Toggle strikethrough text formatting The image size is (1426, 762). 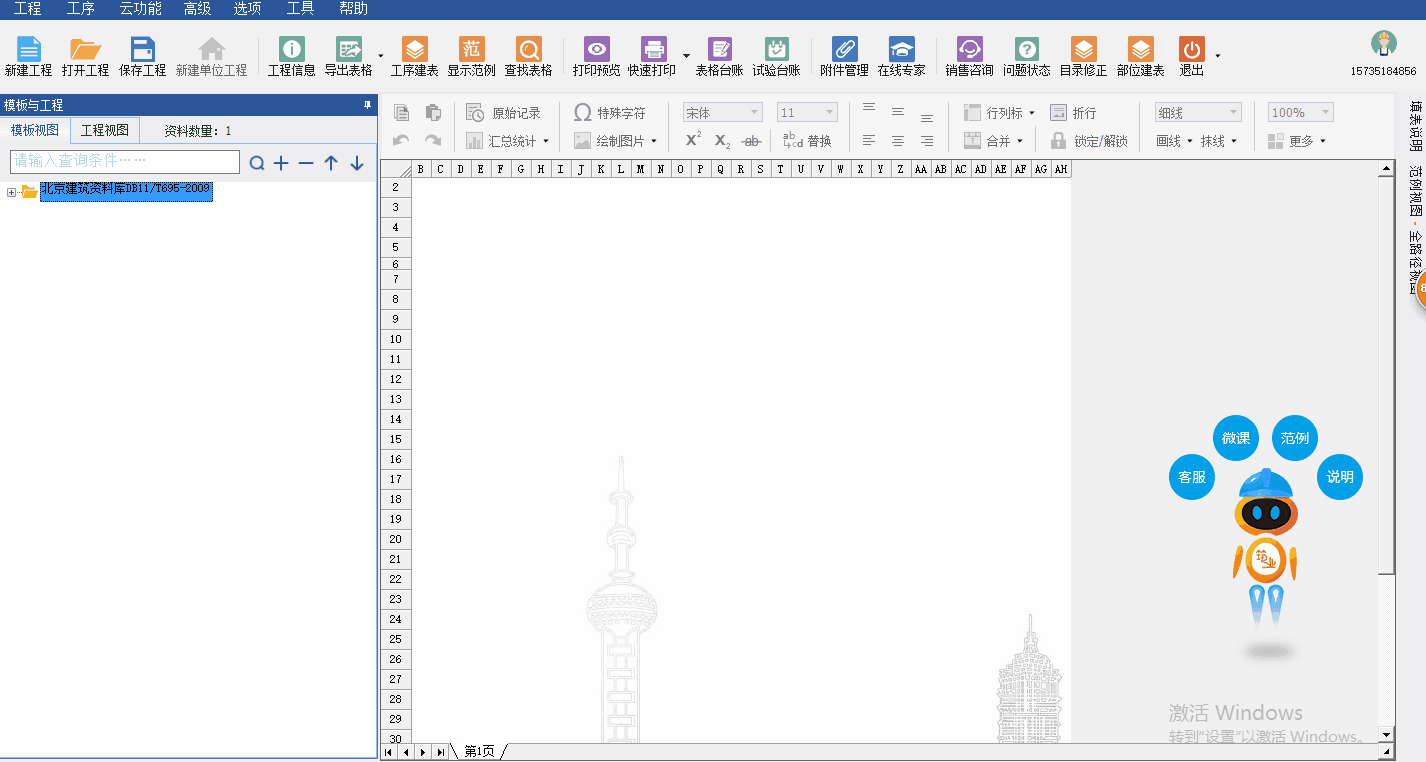pyautogui.click(x=751, y=141)
